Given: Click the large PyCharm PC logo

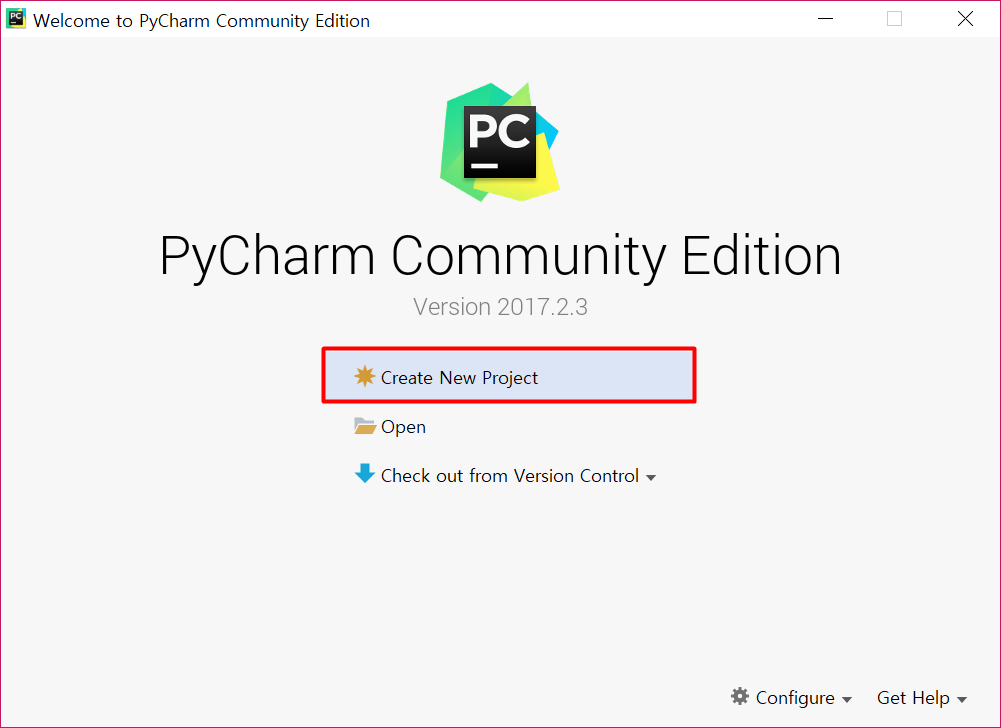Looking at the screenshot, I should [x=499, y=142].
